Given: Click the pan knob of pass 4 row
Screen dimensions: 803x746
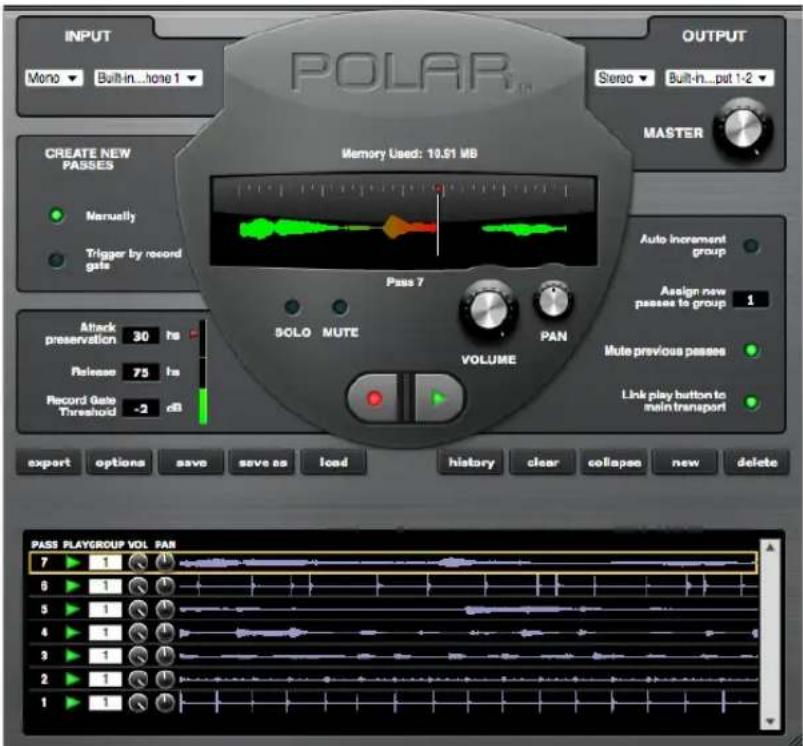Looking at the screenshot, I should (165, 632).
